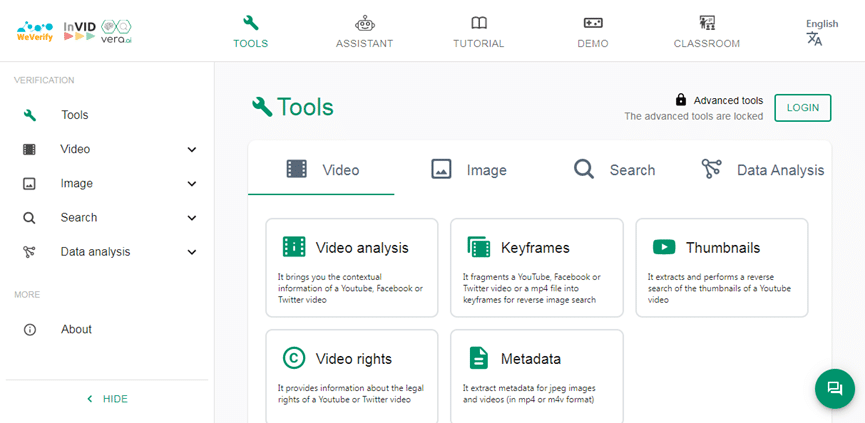865x423 pixels.
Task: Open the Metadata tool title
Action: (x=531, y=359)
